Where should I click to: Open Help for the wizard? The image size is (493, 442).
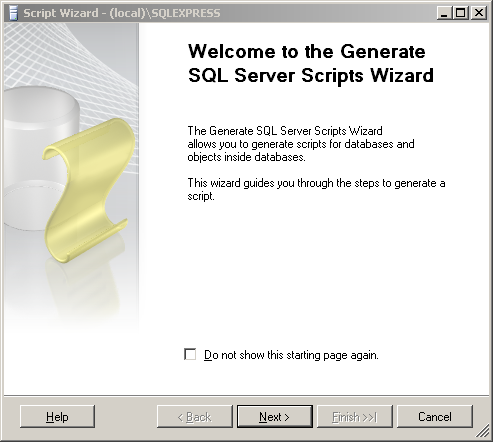[x=57, y=417]
